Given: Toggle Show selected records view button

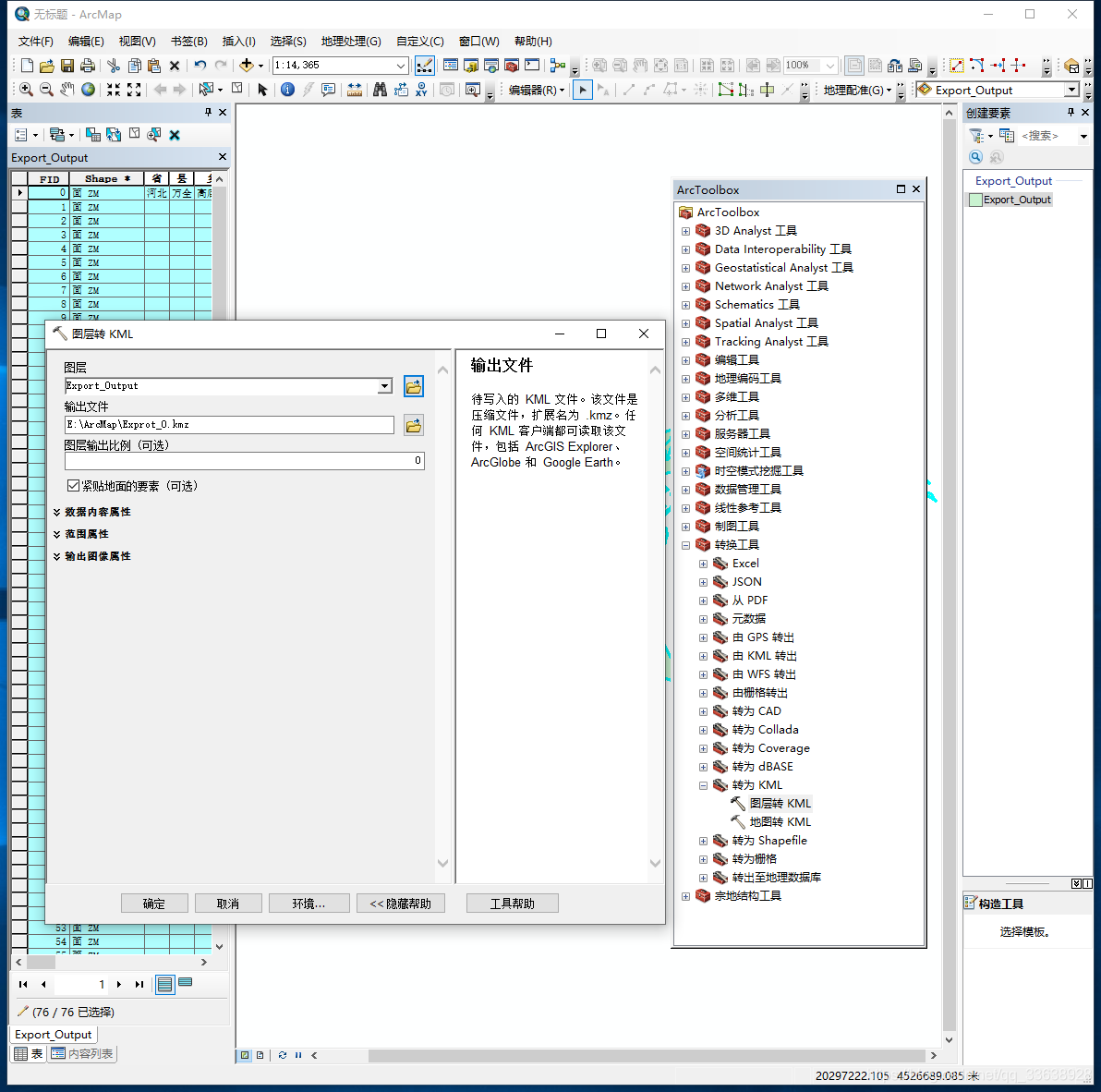Looking at the screenshot, I should coord(186,984).
